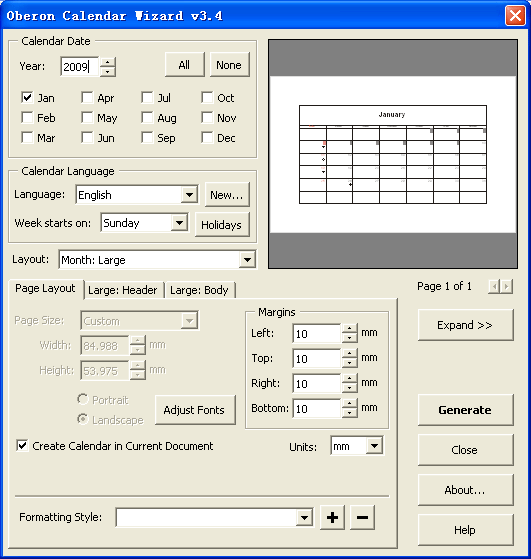Screen dimensions: 531x559
Task: Go to next preview page arrow
Action: (506, 286)
